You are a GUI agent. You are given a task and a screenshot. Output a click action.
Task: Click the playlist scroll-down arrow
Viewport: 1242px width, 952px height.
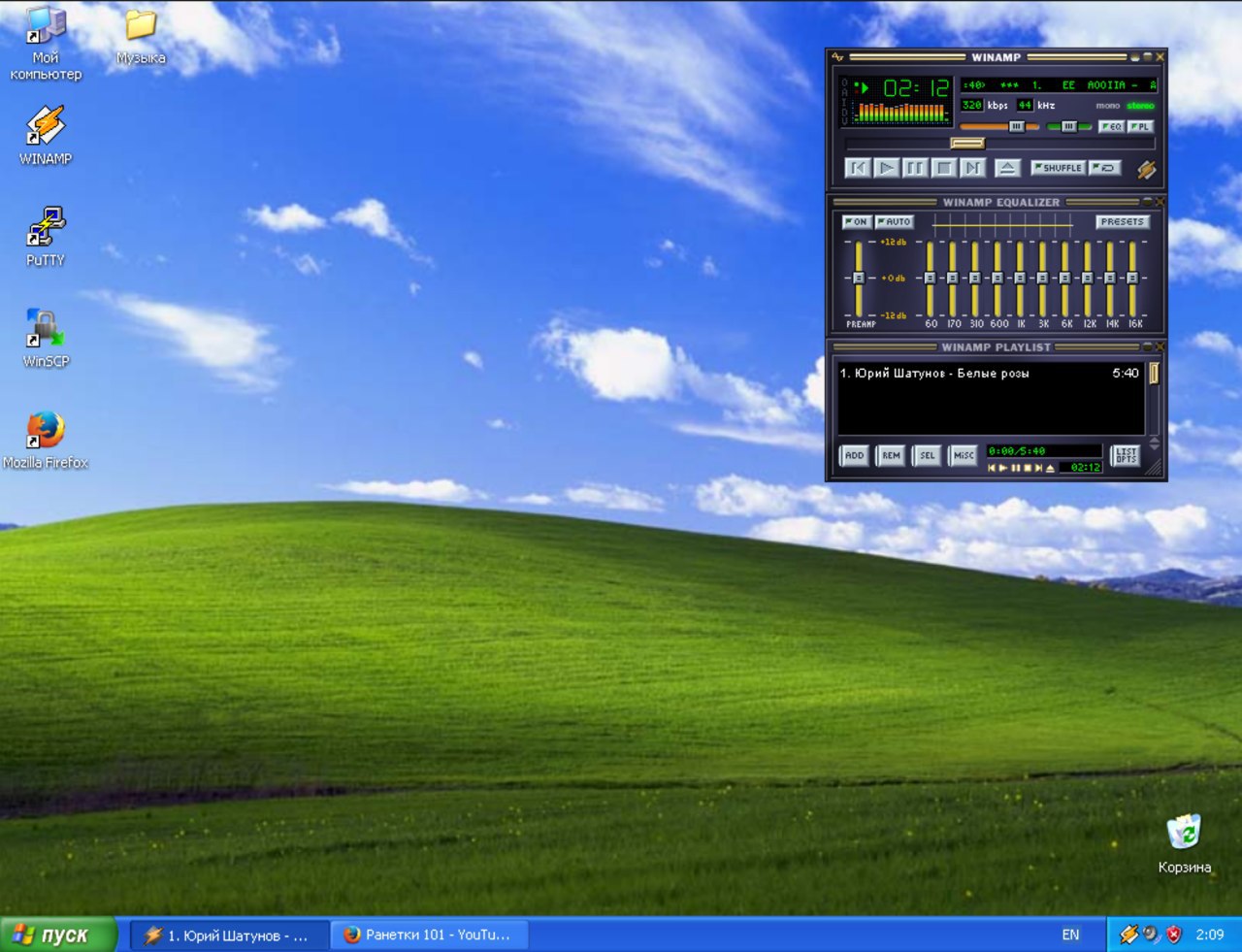(x=1155, y=447)
